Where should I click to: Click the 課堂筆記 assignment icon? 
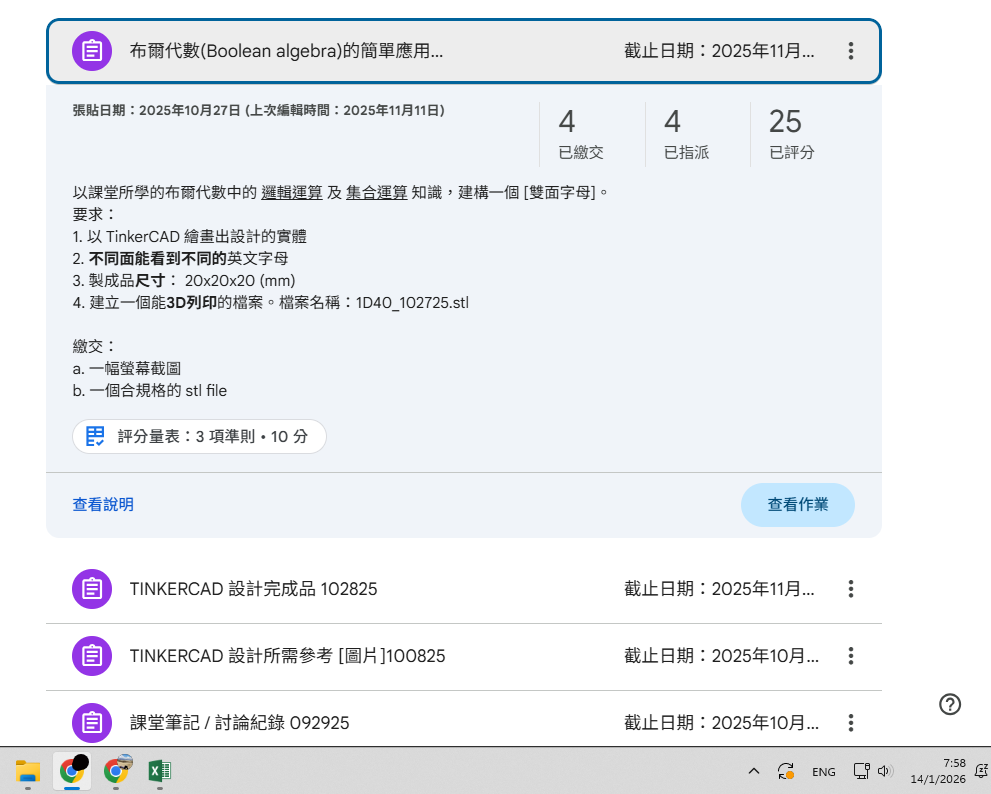point(91,722)
